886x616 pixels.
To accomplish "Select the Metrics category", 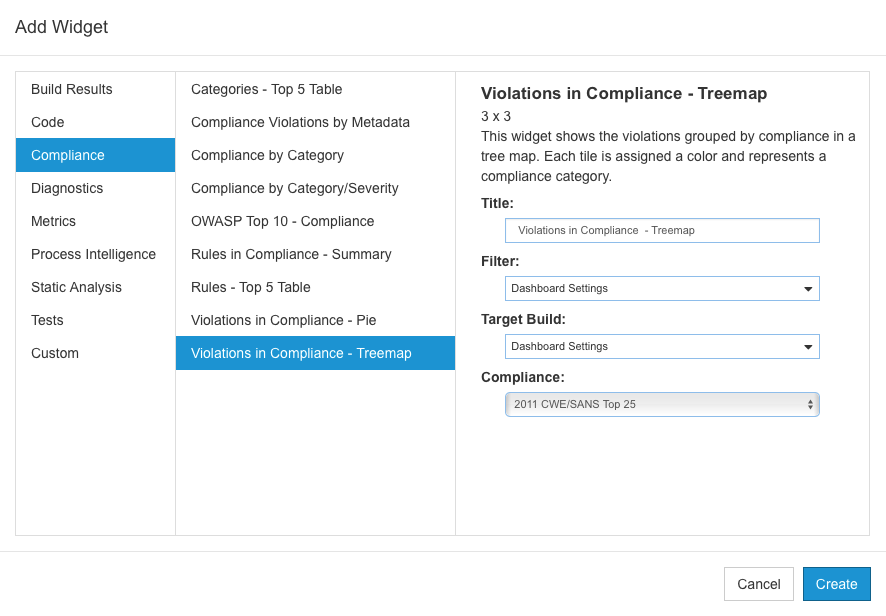I will (95, 221).
